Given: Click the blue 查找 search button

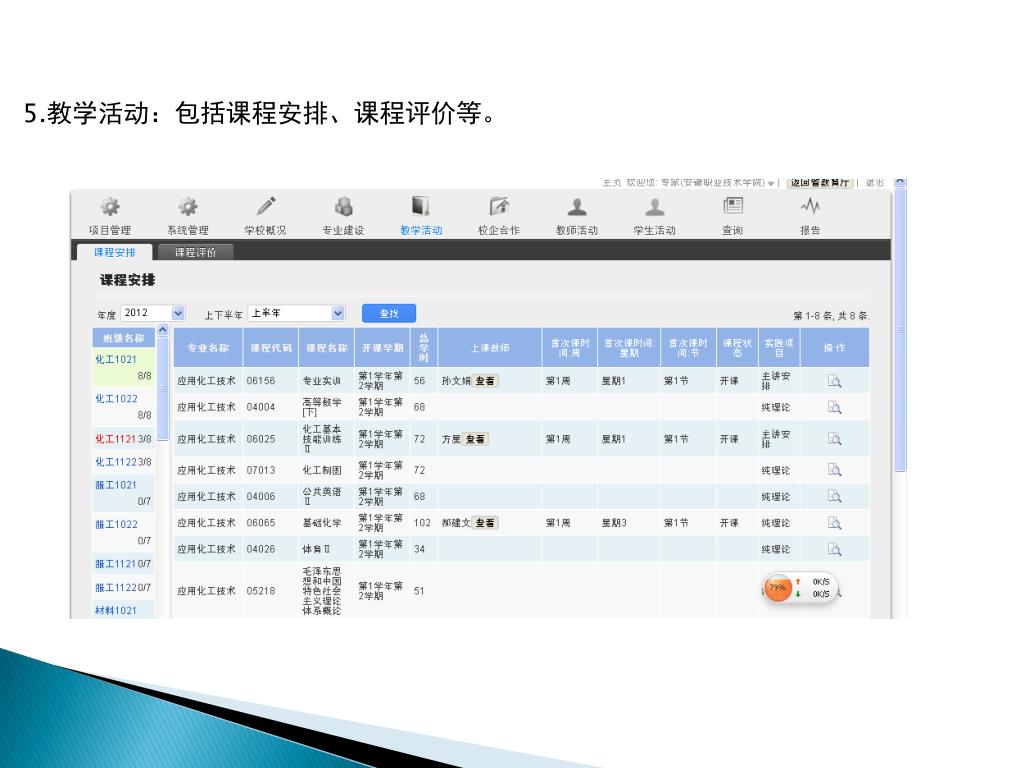Looking at the screenshot, I should pos(389,313).
